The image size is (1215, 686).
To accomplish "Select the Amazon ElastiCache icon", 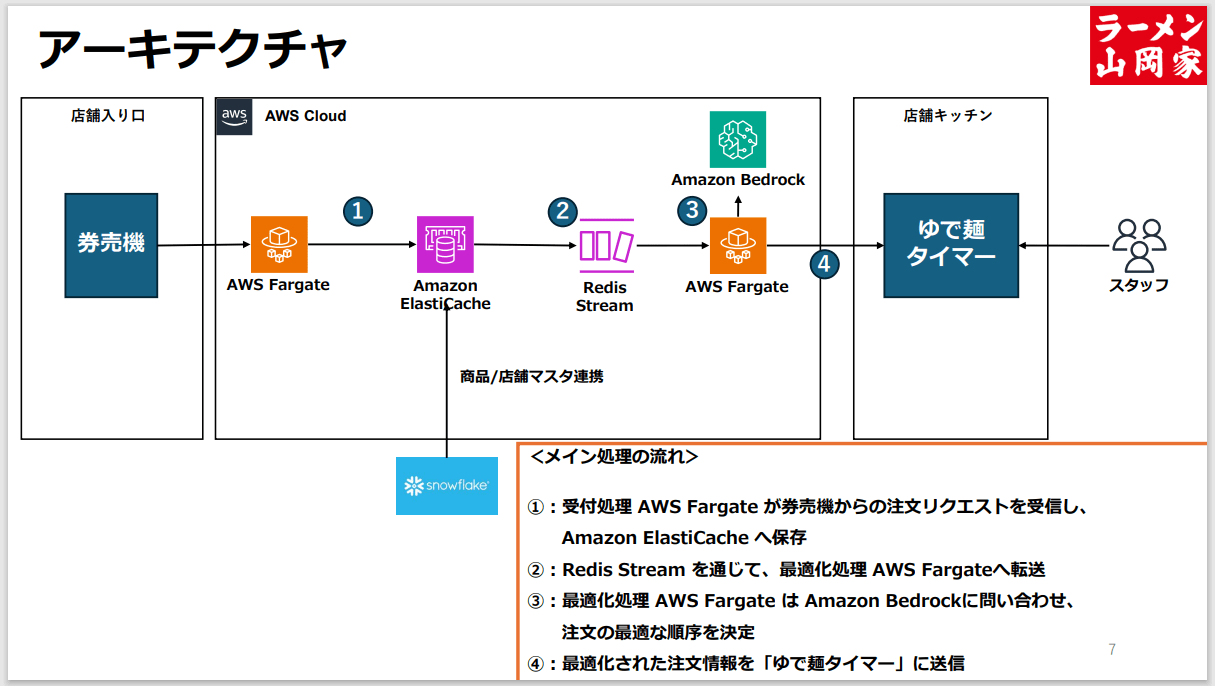I will (445, 244).
